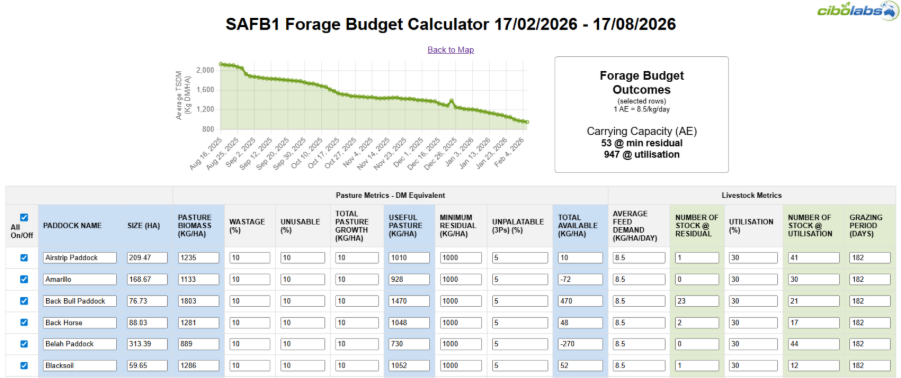Select Blacksoil size field 59.65
901x378 pixels.
[x=147, y=365]
